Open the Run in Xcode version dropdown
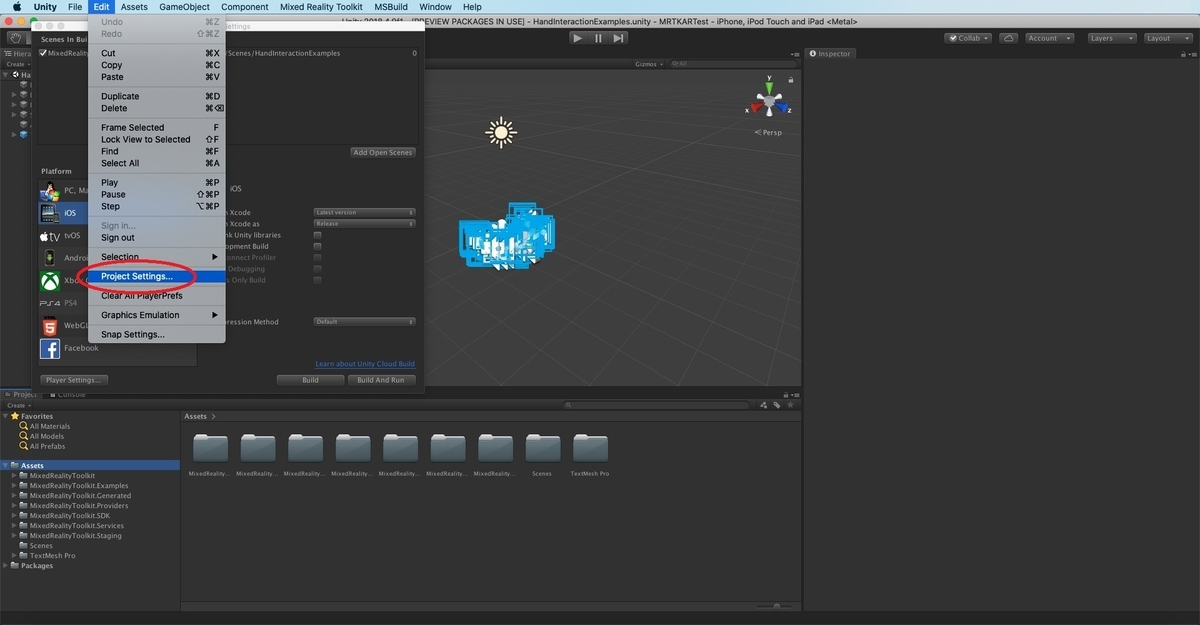Image resolution: width=1200 pixels, height=625 pixels. (364, 212)
